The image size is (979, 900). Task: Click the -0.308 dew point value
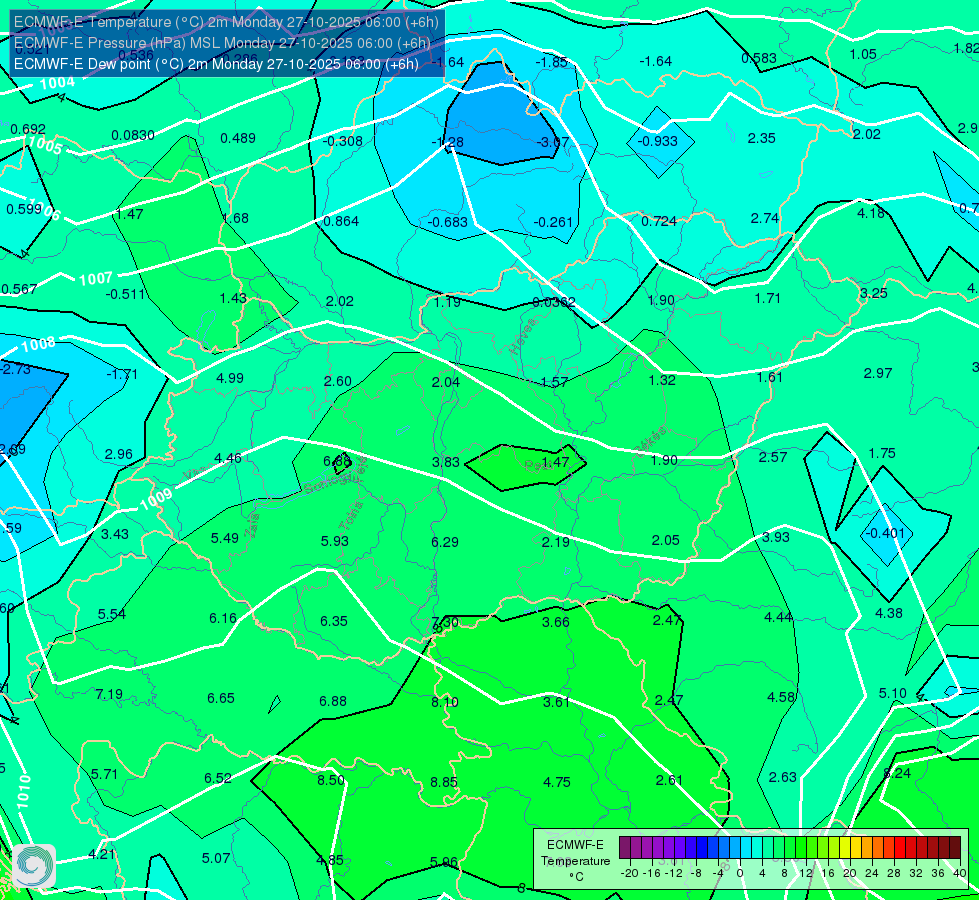point(342,141)
